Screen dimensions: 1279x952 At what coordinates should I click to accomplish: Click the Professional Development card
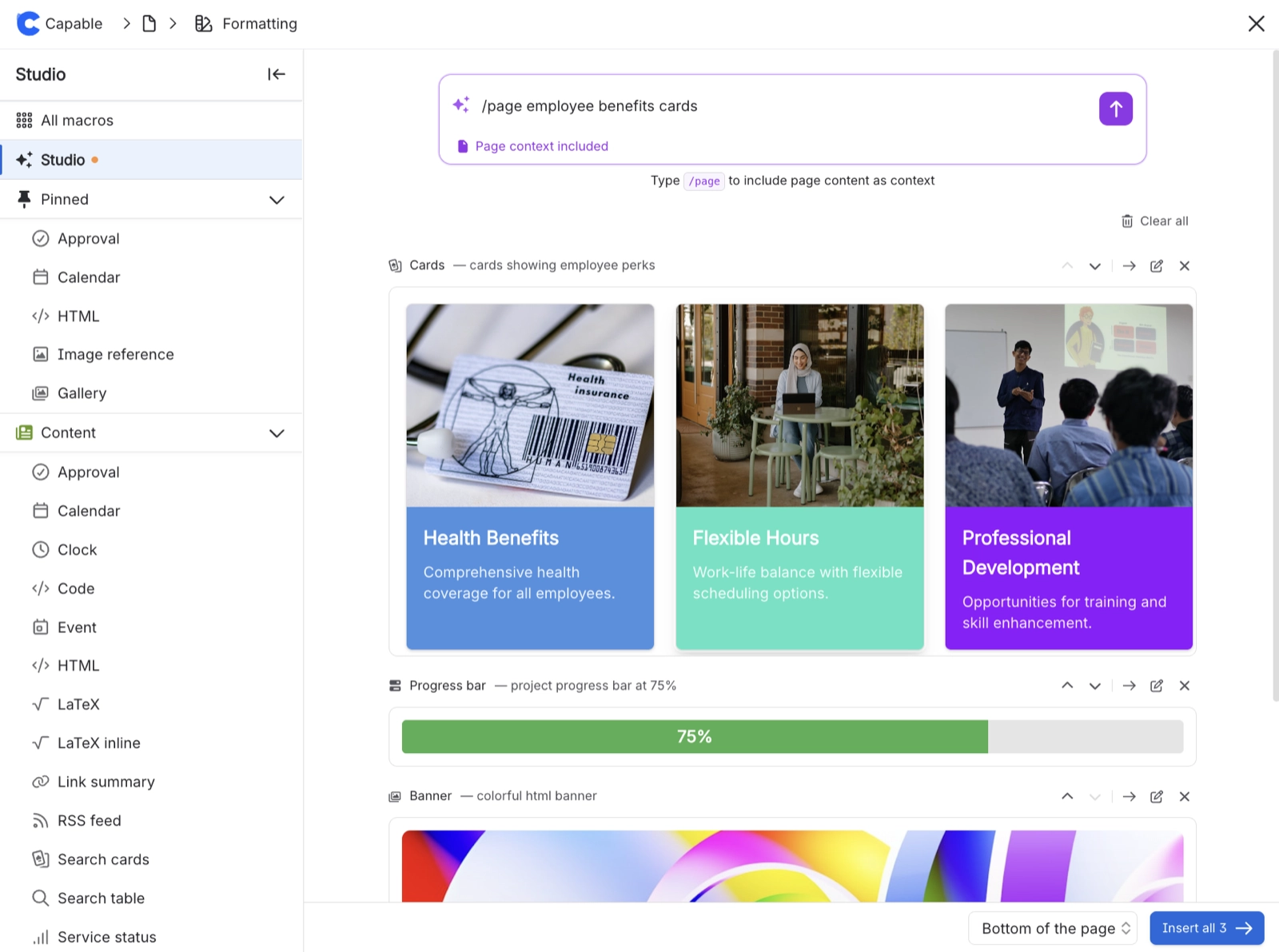1069,476
